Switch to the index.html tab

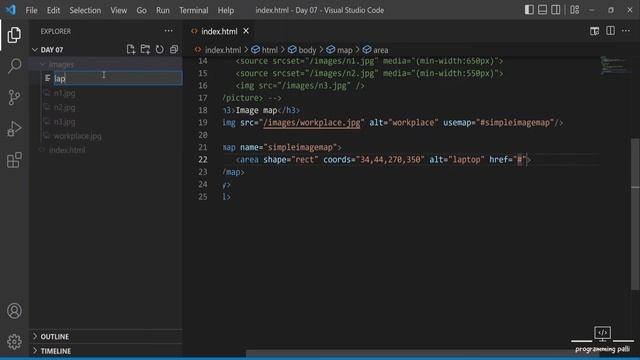(219, 31)
